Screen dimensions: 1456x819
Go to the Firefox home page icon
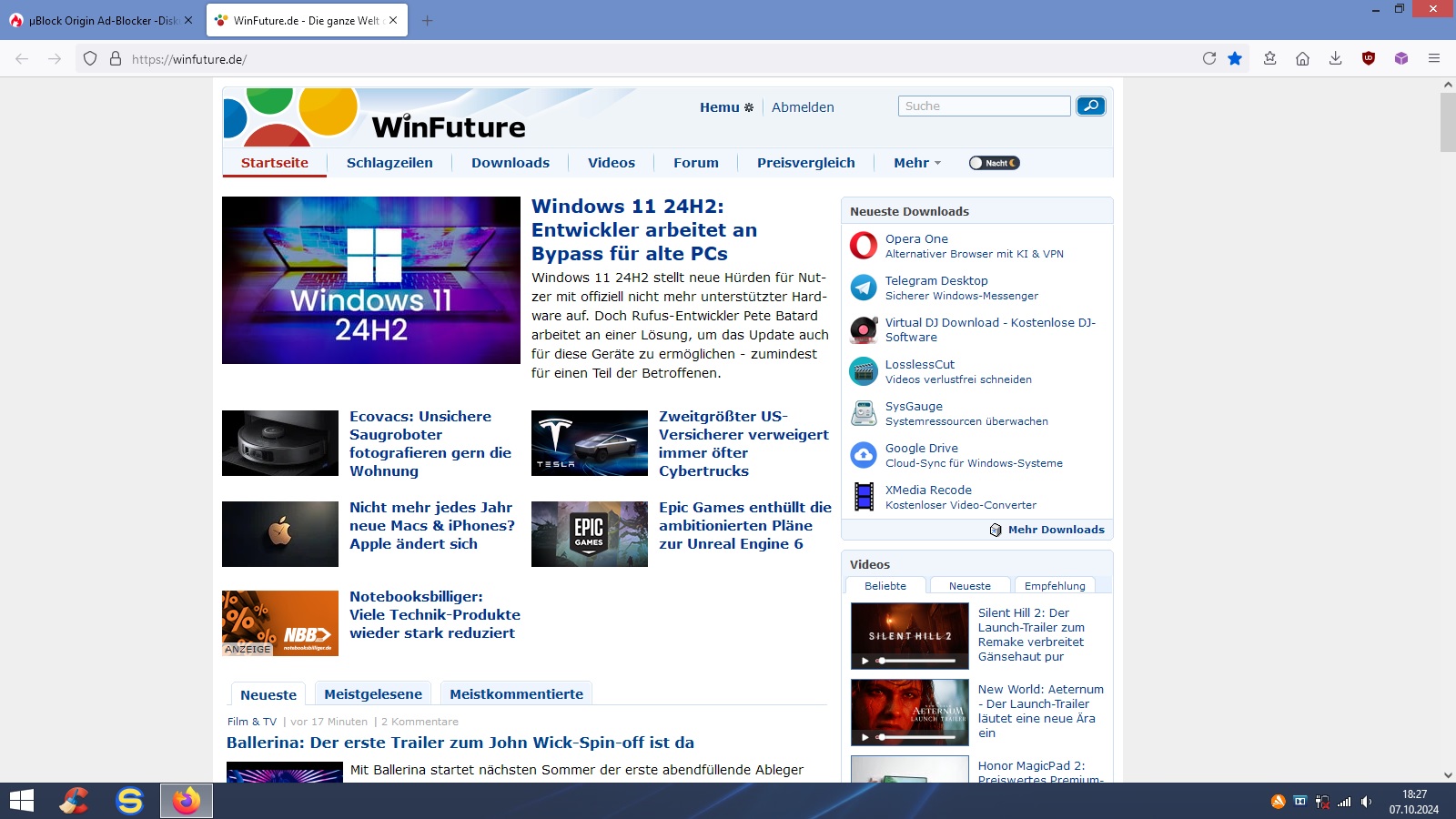tap(1303, 58)
